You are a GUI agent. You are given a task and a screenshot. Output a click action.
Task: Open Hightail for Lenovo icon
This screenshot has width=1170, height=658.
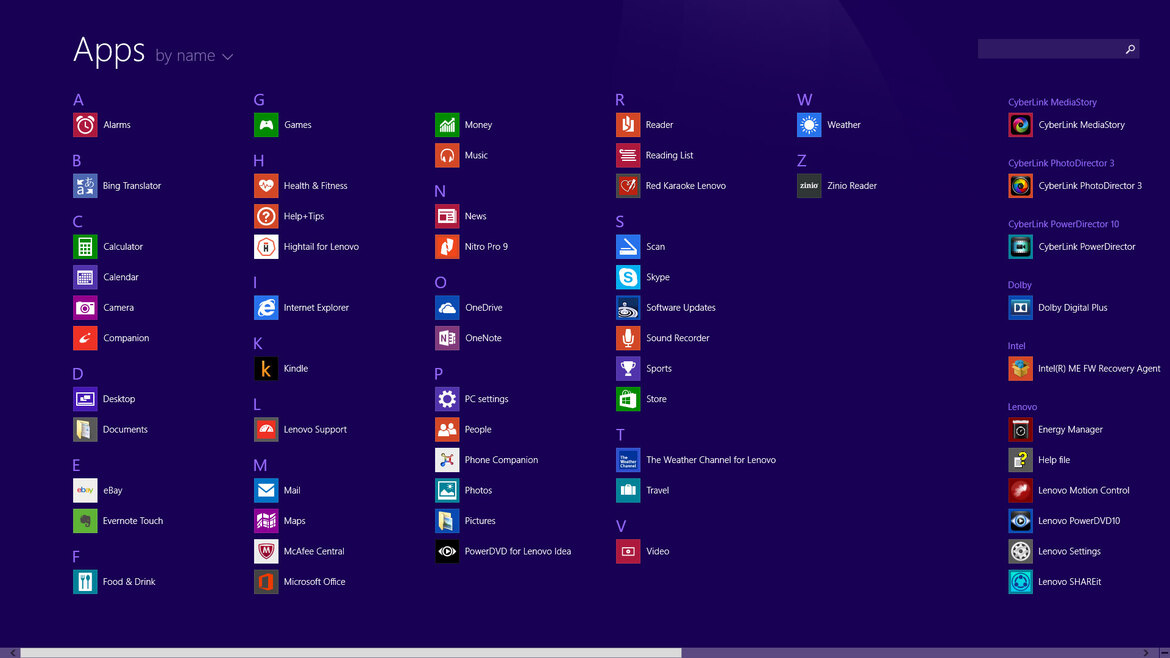[x=266, y=246]
